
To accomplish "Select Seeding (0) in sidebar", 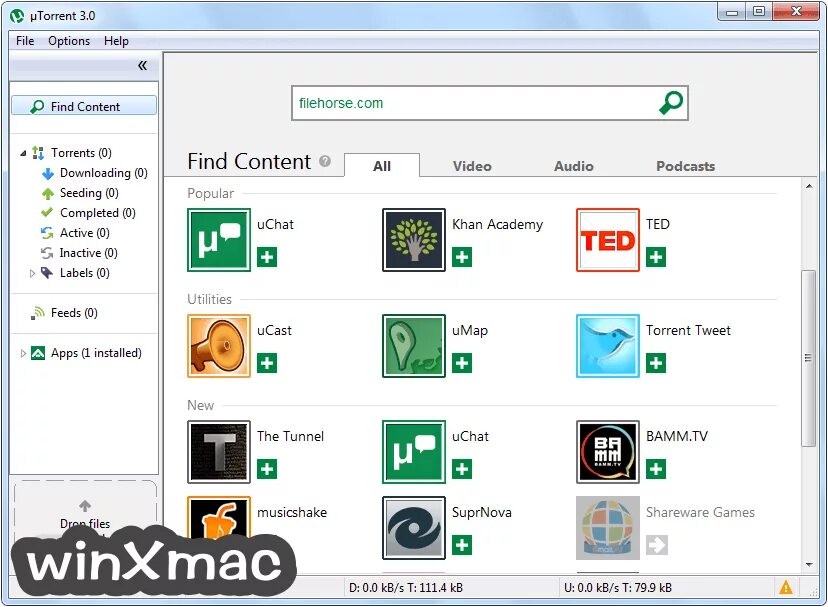I will (89, 193).
